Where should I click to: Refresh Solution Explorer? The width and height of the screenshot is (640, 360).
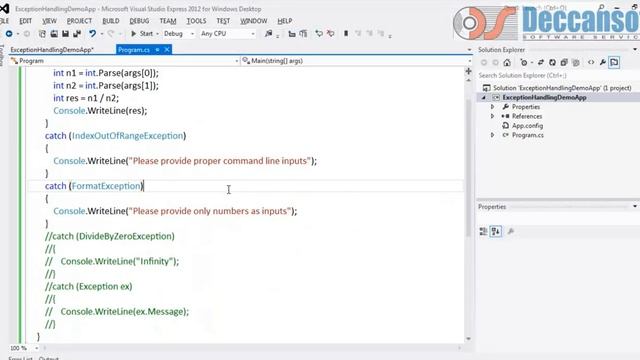coord(552,62)
